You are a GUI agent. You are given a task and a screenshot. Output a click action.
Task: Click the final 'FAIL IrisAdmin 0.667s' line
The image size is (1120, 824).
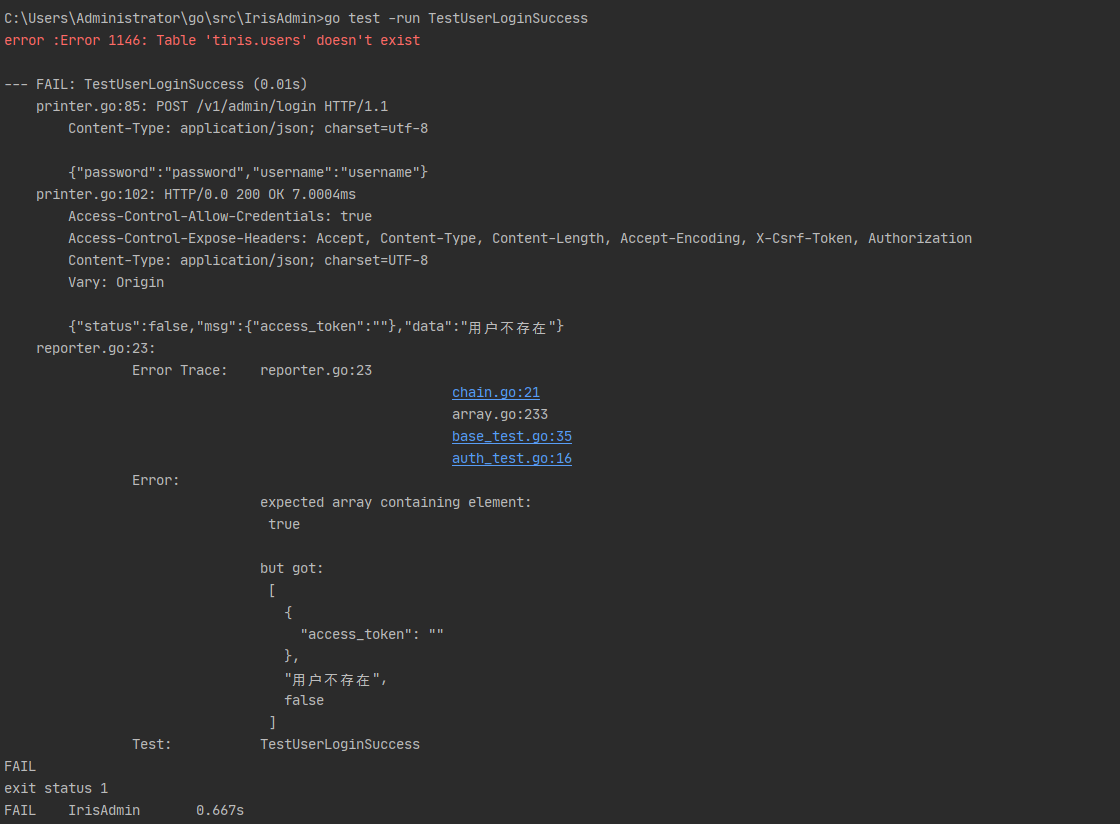(x=124, y=810)
